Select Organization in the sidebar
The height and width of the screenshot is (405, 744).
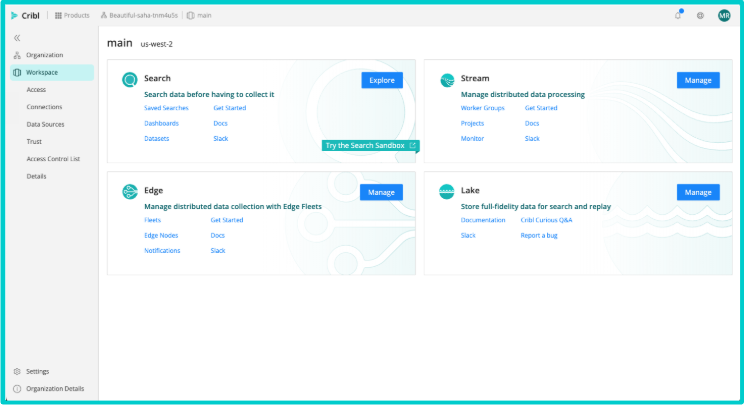pos(44,55)
